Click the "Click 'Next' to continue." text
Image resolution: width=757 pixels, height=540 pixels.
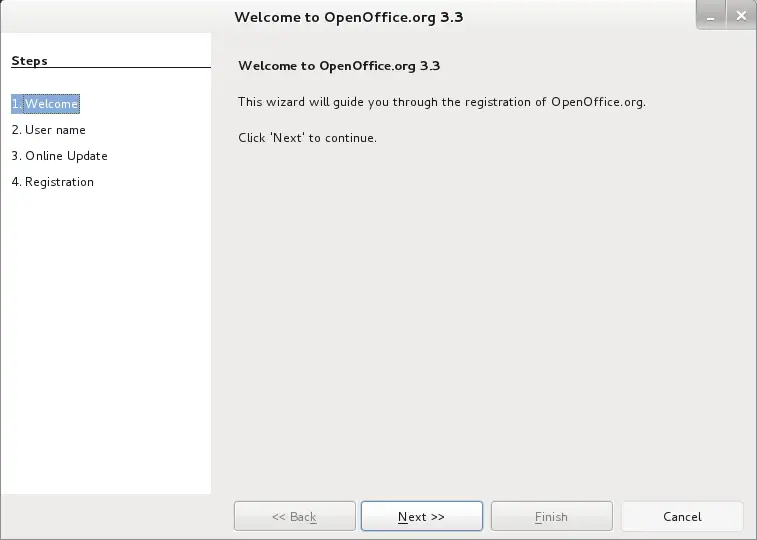(x=307, y=138)
